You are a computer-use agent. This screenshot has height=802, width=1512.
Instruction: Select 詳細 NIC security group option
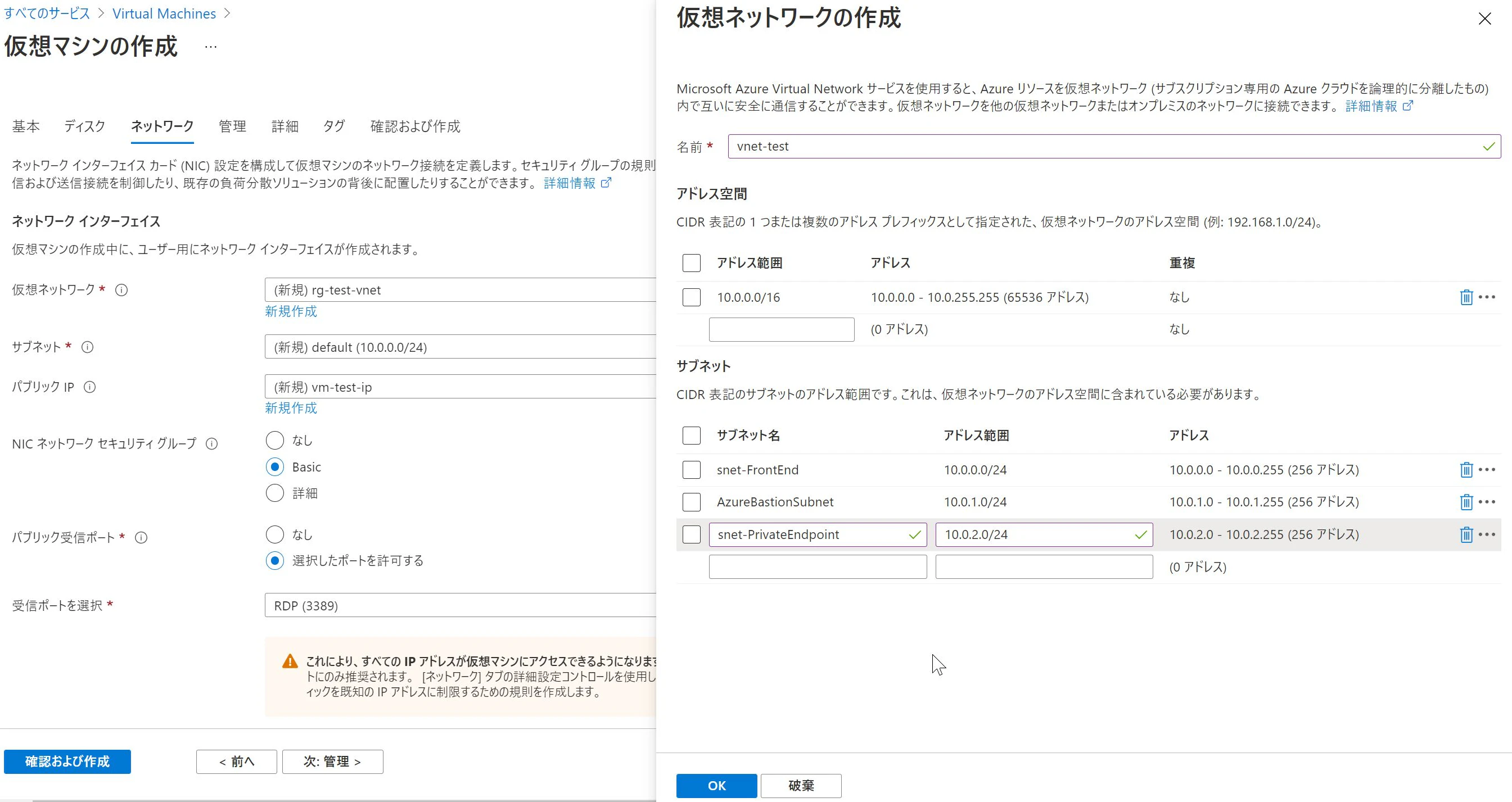275,493
